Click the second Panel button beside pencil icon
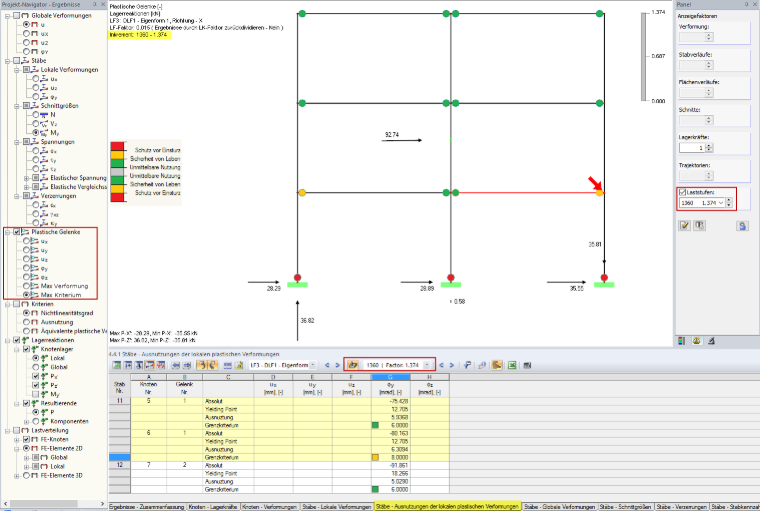This screenshot has height=511, width=760. pyautogui.click(x=699, y=225)
